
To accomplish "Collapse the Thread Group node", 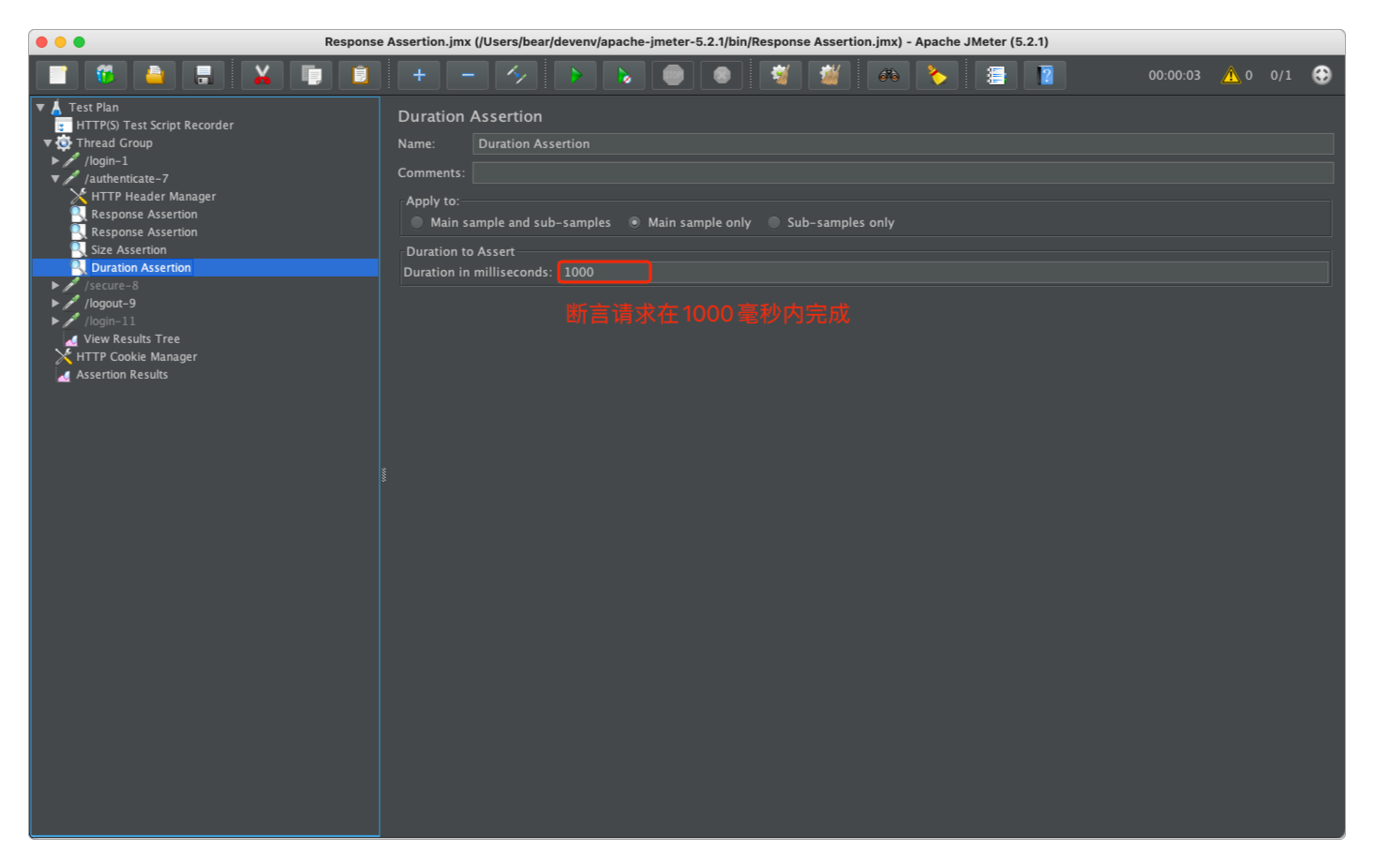I will pyautogui.click(x=48, y=142).
